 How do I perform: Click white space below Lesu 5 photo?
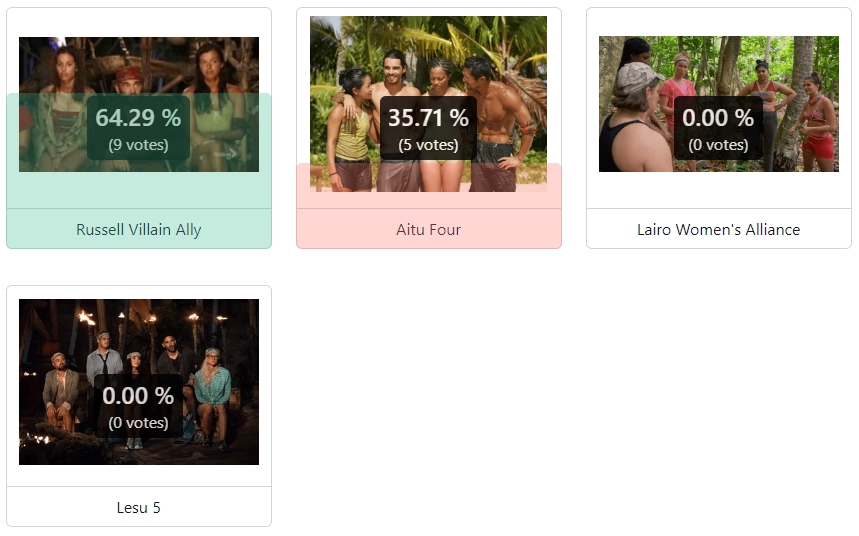coord(139,475)
